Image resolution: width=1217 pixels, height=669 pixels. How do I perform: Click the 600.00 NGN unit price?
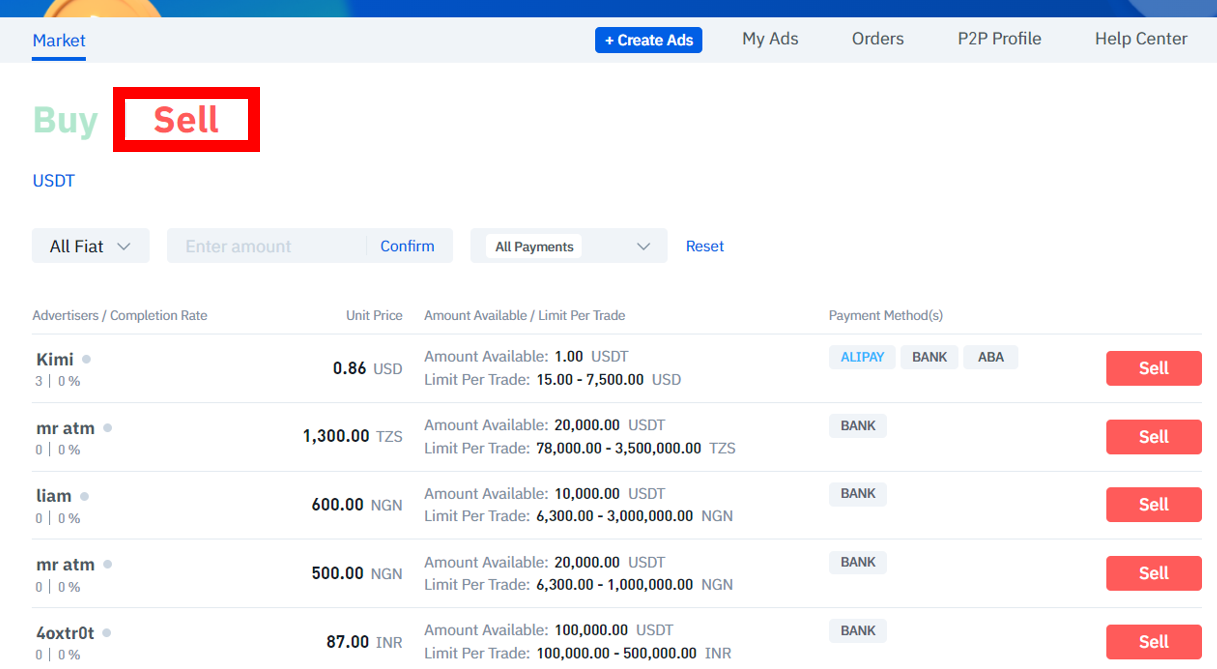click(x=357, y=505)
